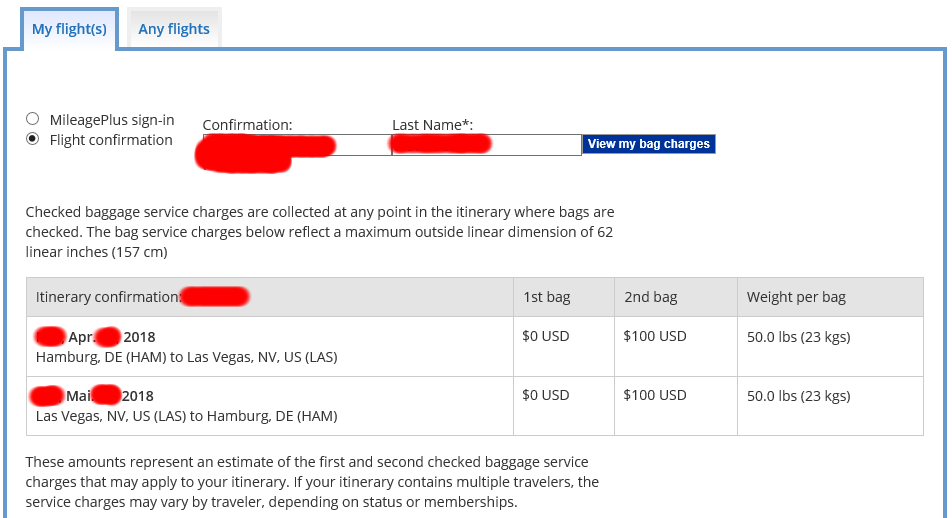
Task: Click $0 USD 1st bag for Mai flight
Action: pos(546,396)
